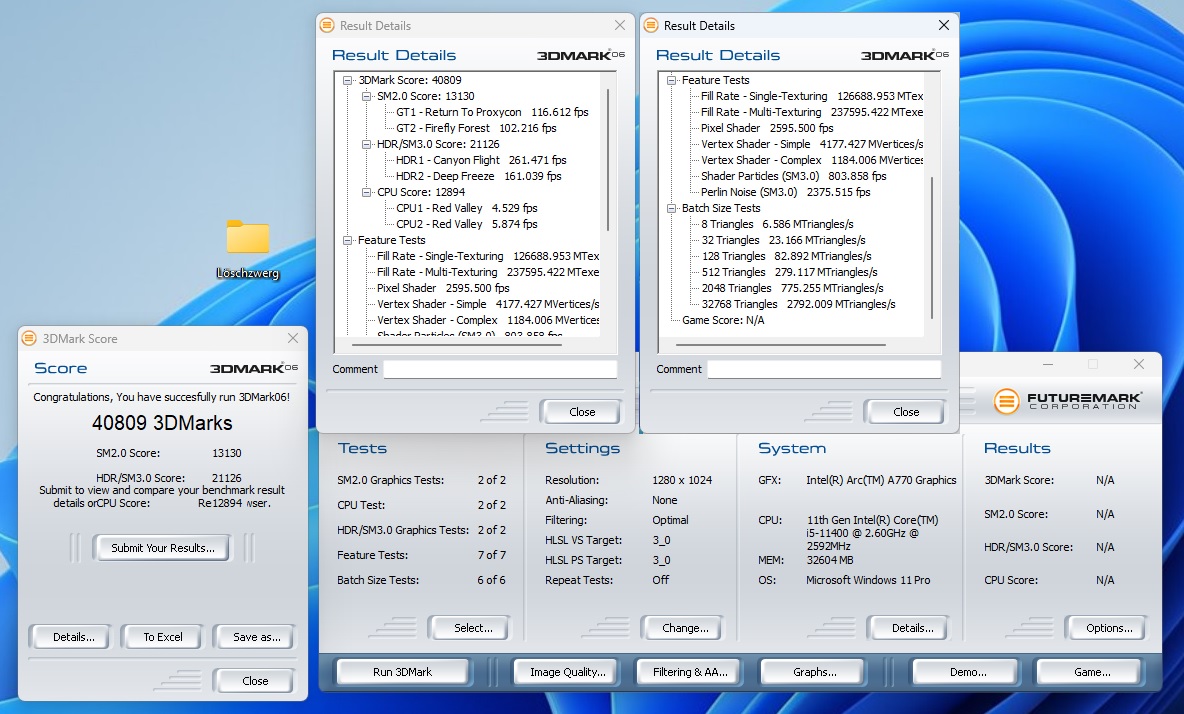Click the Save as... button

coord(257,637)
